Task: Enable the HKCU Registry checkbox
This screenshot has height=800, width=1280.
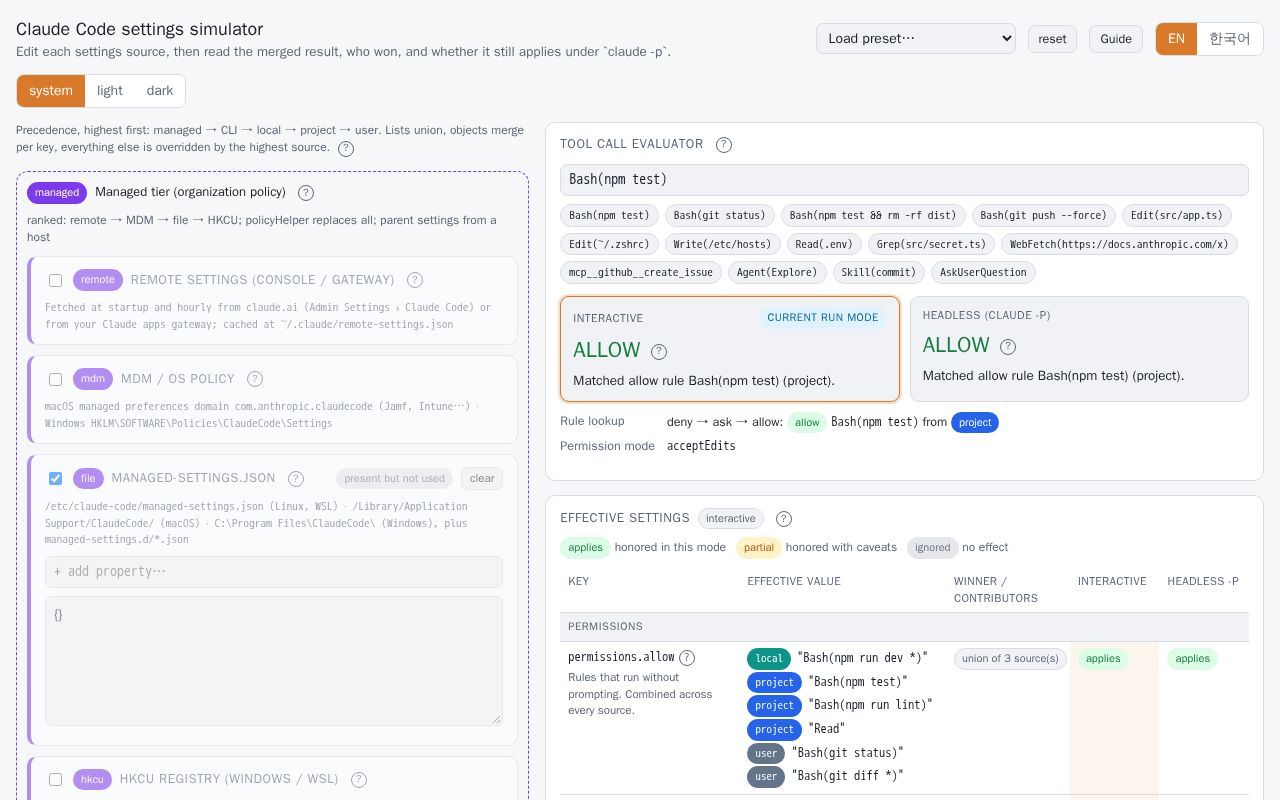Action: coord(56,779)
